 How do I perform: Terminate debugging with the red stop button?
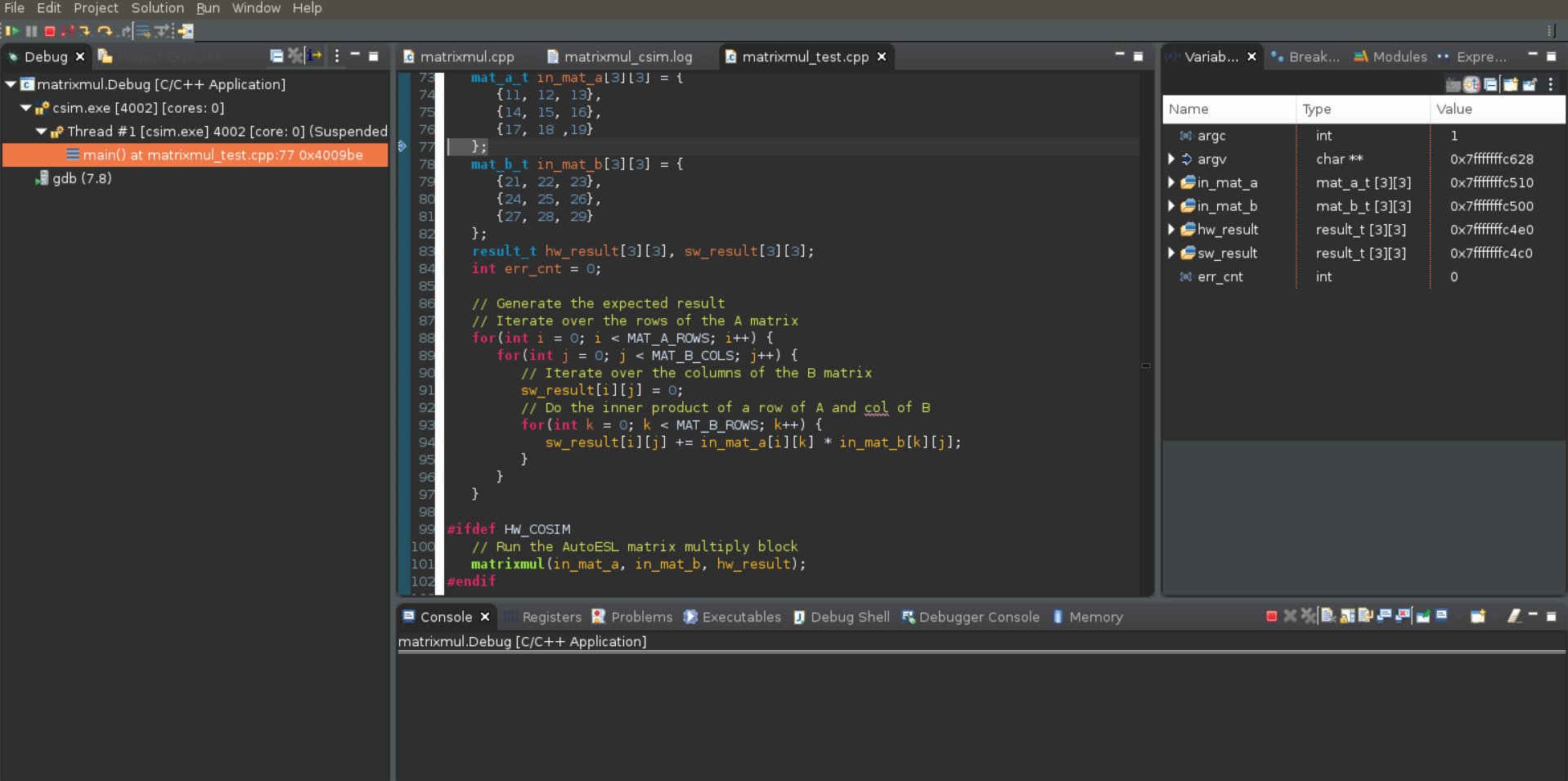50,31
